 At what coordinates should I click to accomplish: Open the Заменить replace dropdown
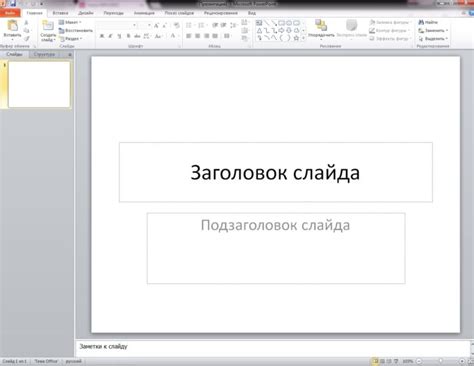click(x=433, y=30)
